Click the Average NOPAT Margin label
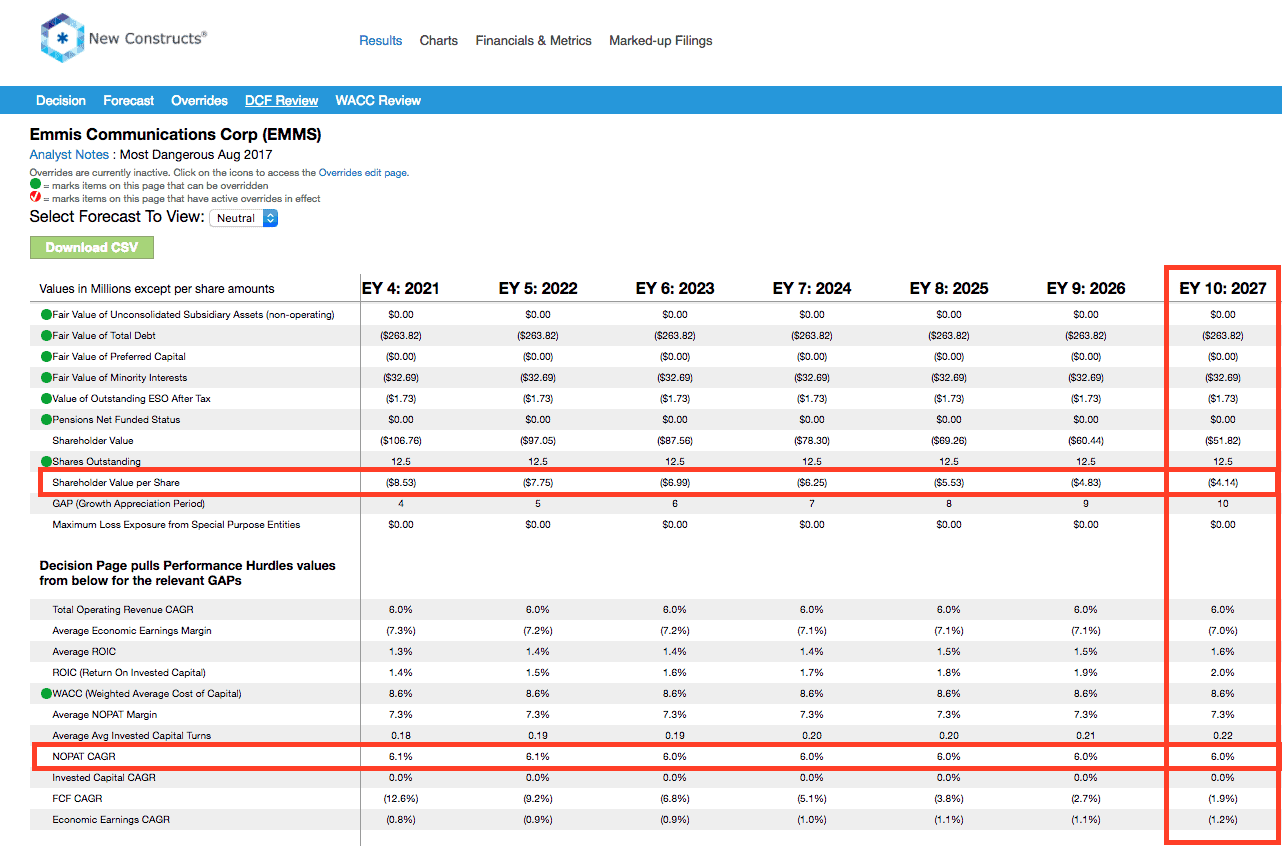This screenshot has width=1282, height=846. pos(105,715)
